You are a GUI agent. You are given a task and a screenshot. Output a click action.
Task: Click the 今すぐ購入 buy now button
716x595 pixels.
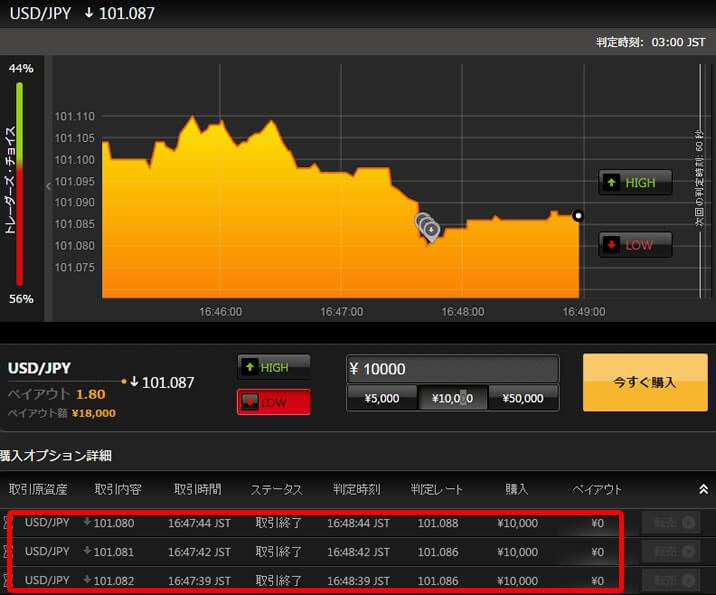[x=645, y=382]
